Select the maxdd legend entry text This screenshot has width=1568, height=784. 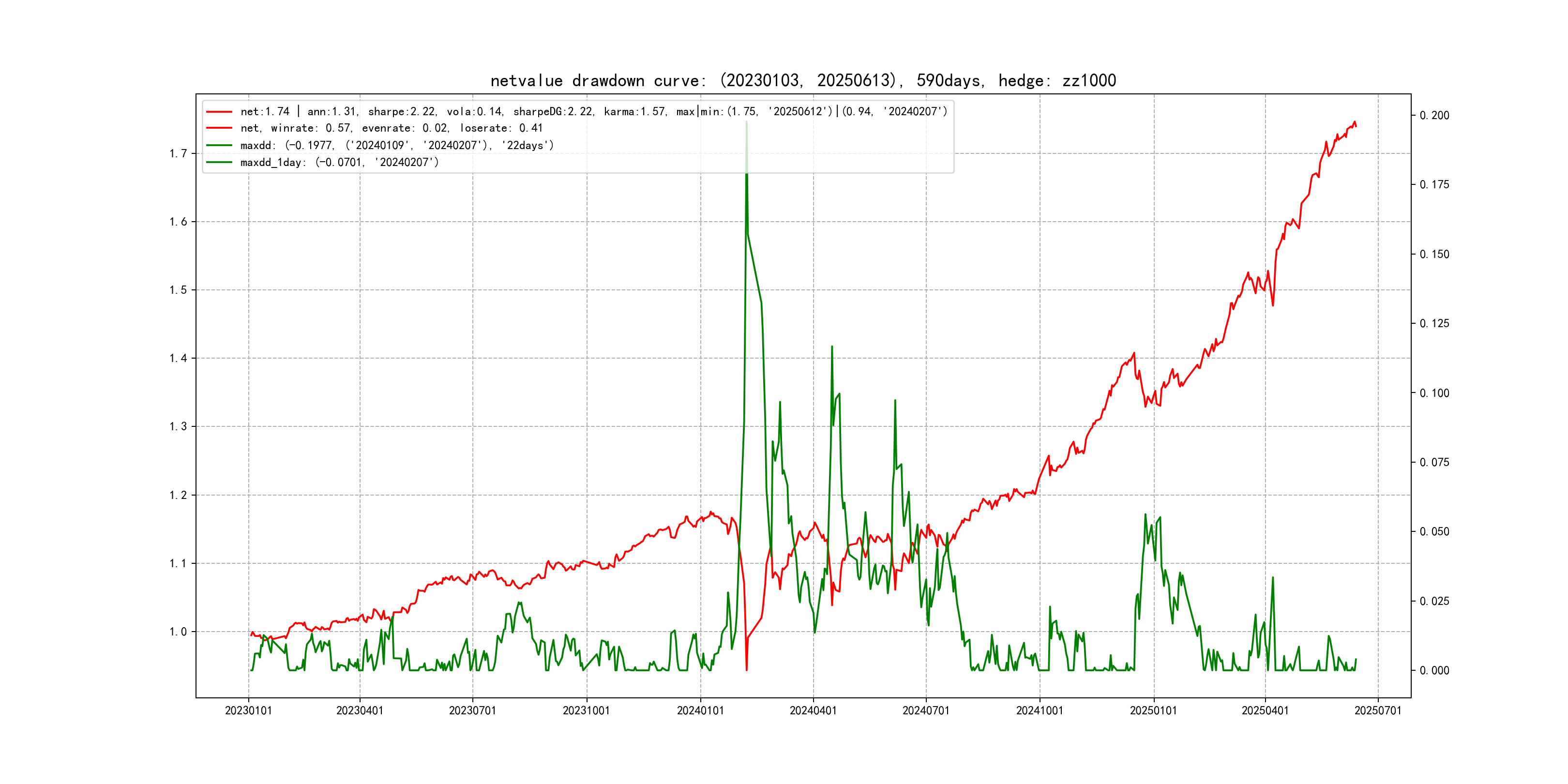(x=397, y=146)
